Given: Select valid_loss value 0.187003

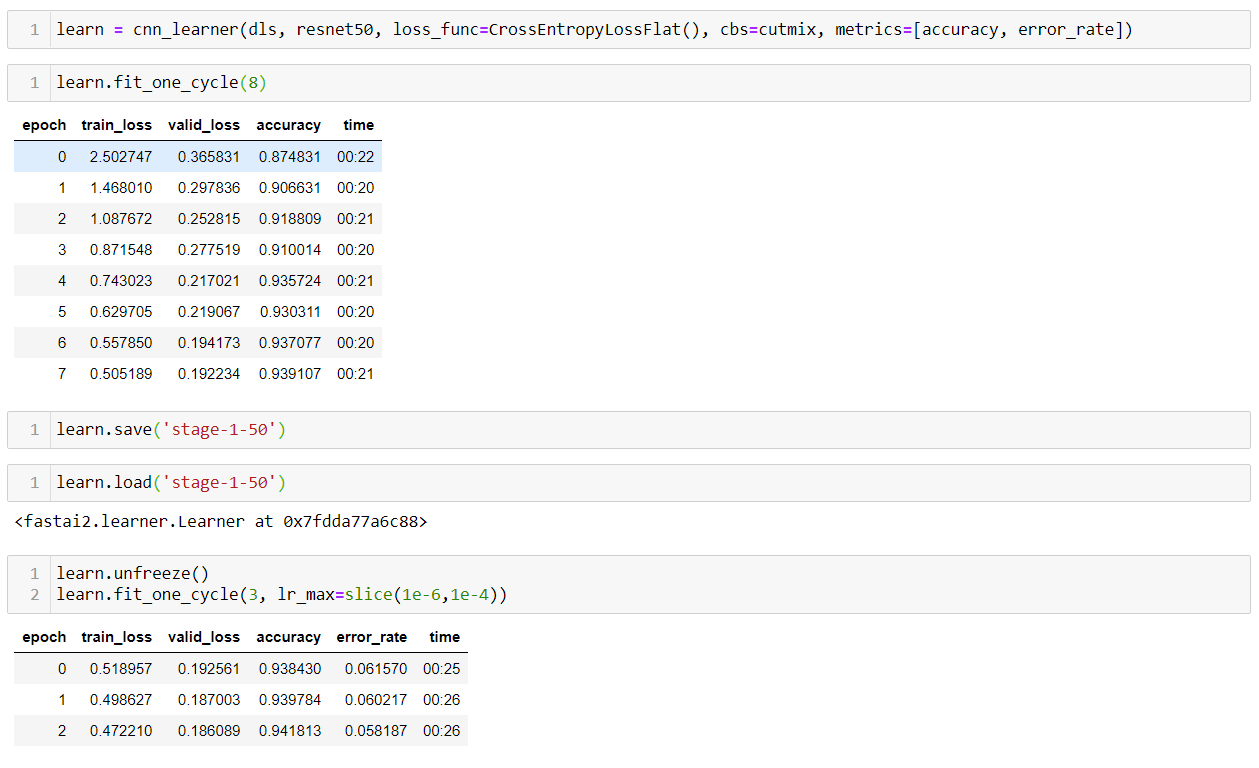Looking at the screenshot, I should [209, 700].
